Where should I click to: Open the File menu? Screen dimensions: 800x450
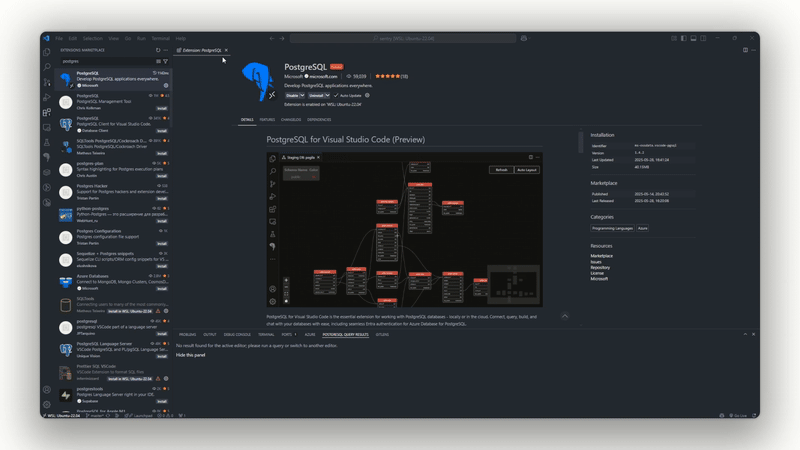pyautogui.click(x=59, y=38)
